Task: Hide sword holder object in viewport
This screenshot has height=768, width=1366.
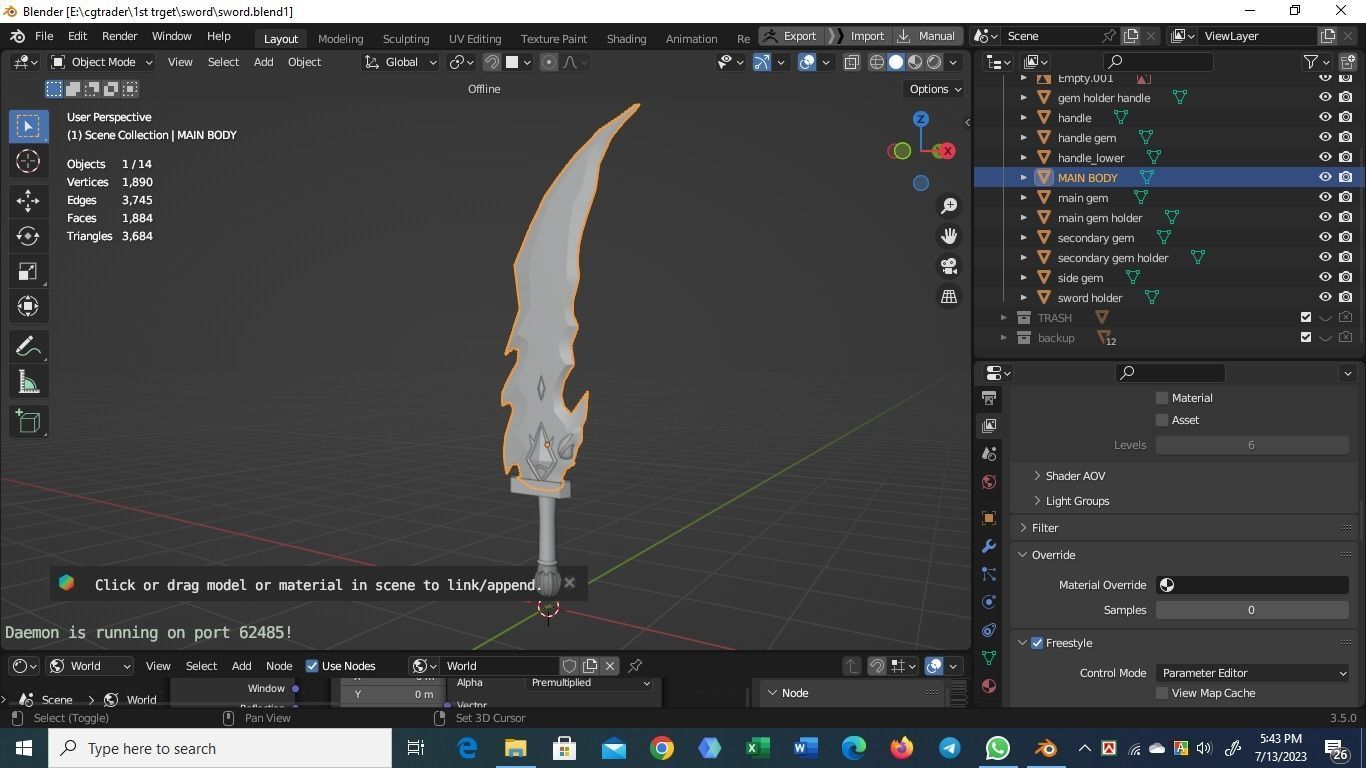Action: (x=1325, y=297)
